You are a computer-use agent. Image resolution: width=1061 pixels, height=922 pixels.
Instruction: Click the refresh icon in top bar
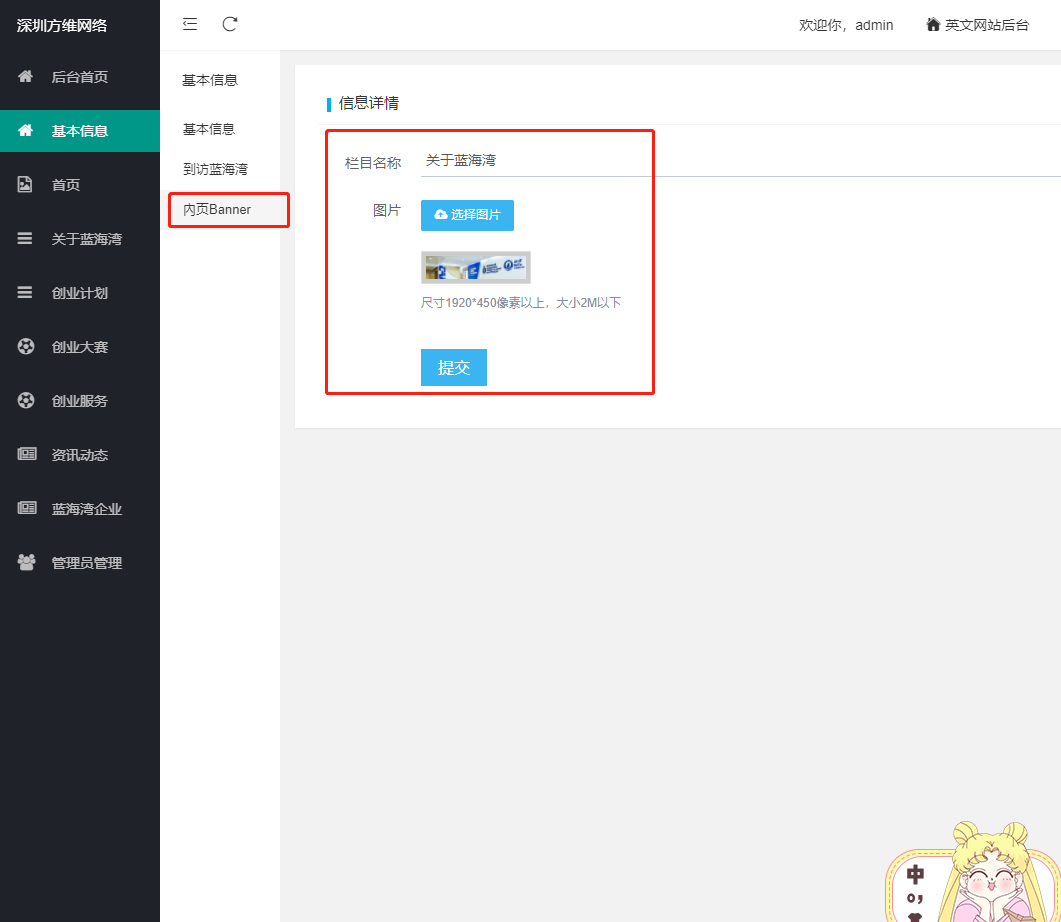coord(230,24)
